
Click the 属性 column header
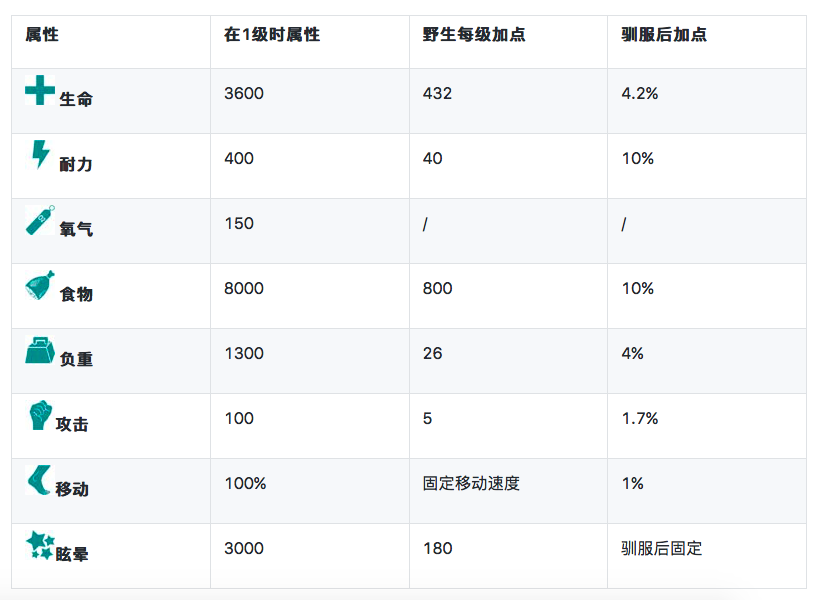42,35
